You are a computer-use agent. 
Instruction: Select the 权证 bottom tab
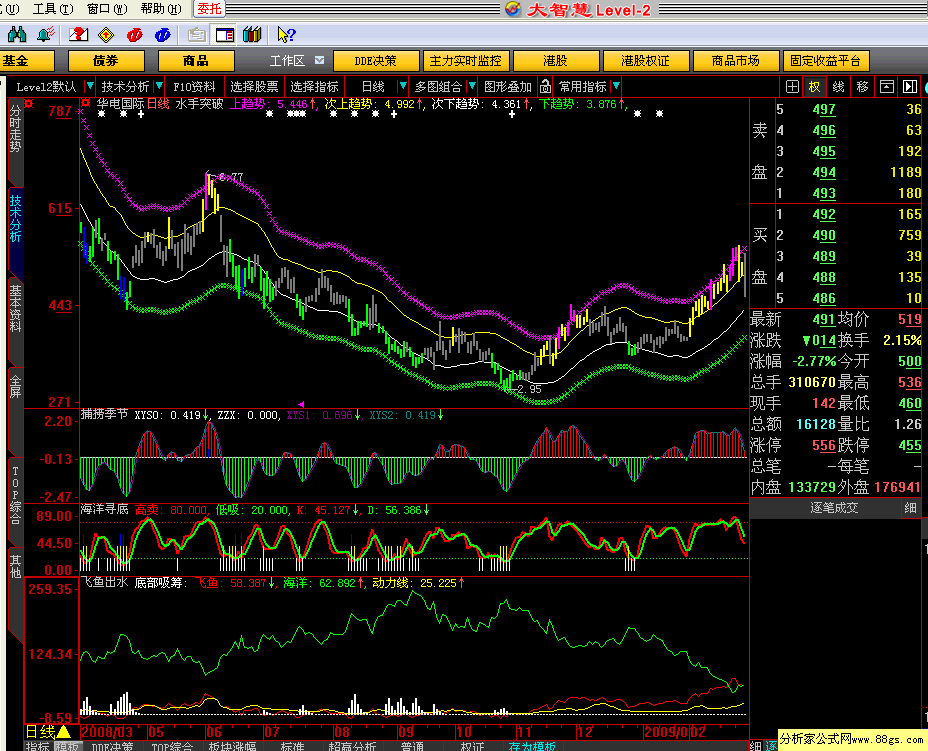(x=472, y=746)
